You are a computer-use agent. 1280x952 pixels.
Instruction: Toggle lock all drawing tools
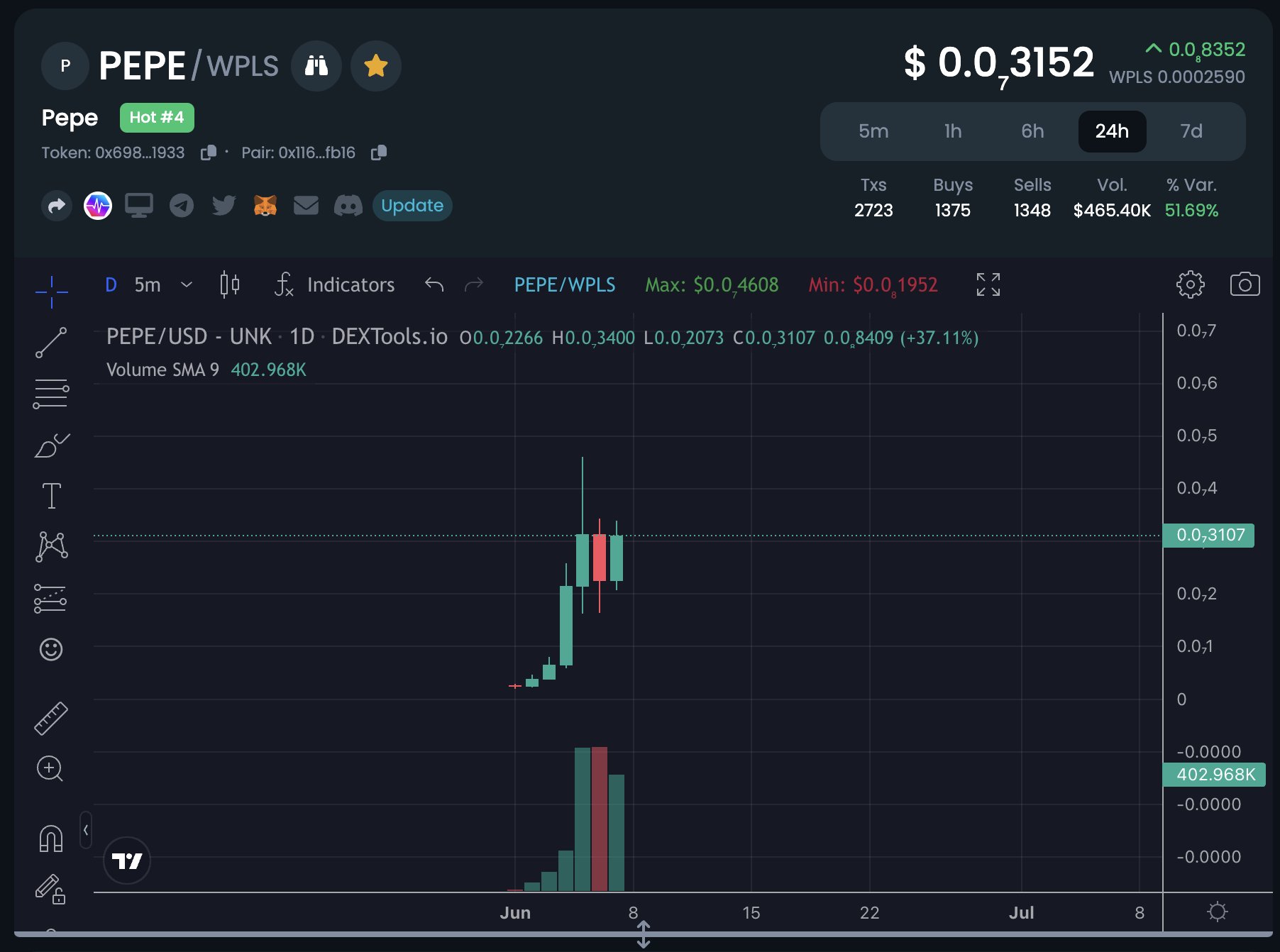pyautogui.click(x=50, y=889)
